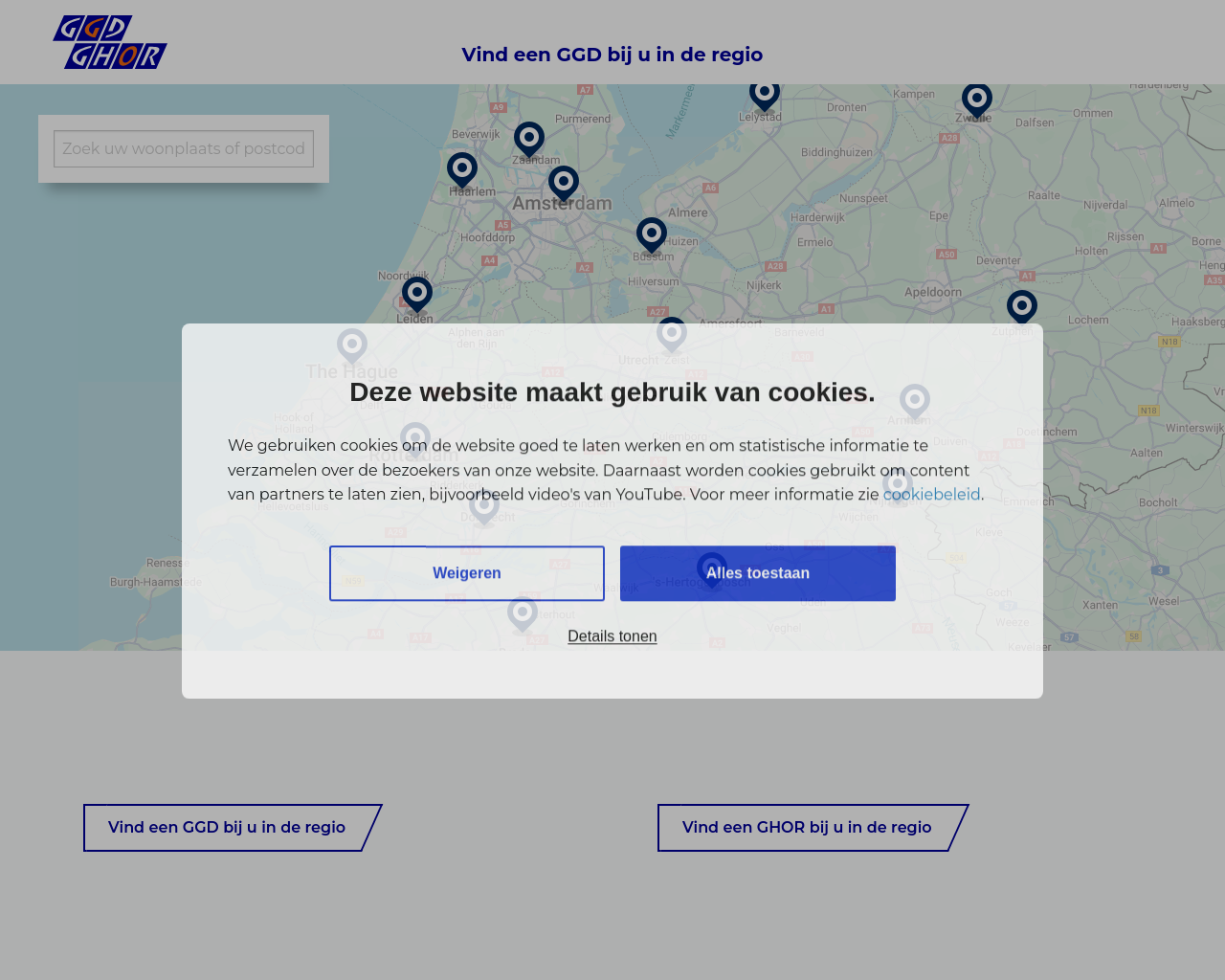Click the map pin near Nijmegen
1225x980 pixels.
click(898, 486)
